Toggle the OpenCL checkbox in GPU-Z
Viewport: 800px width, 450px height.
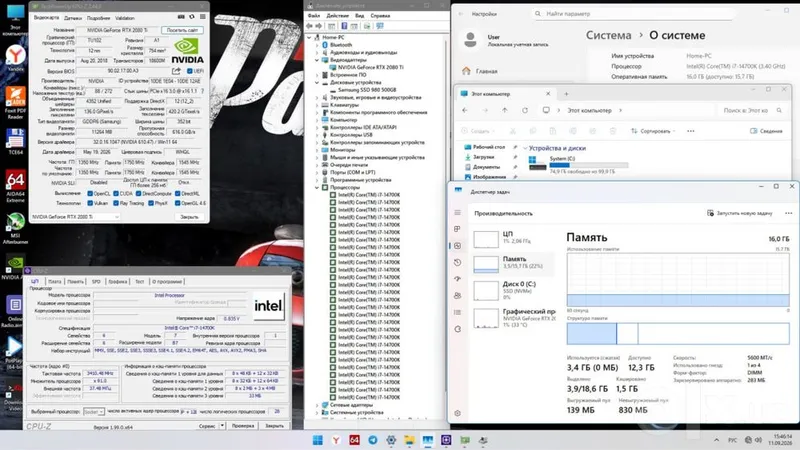[x=90, y=193]
